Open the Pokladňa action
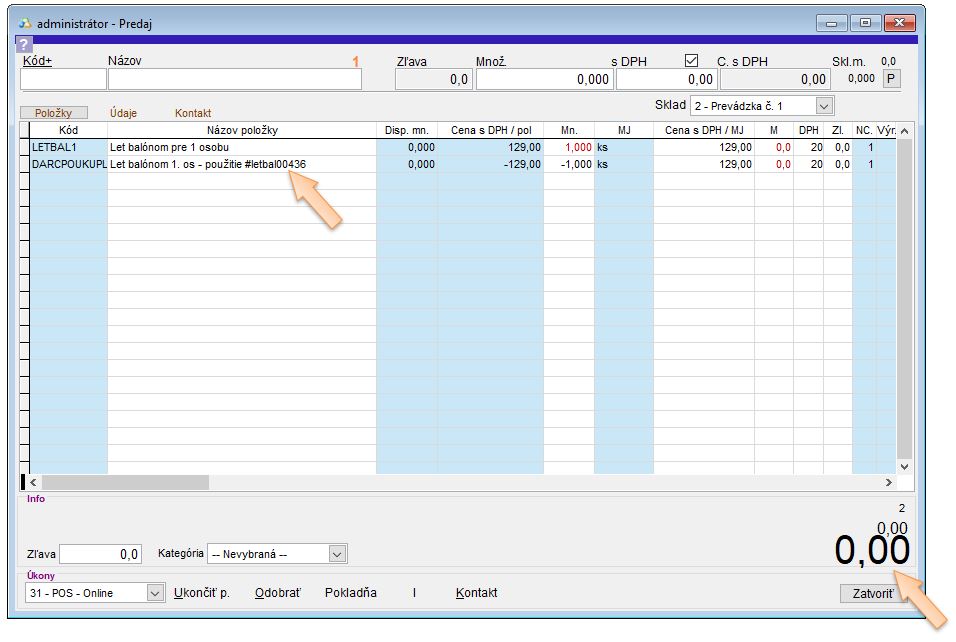956x642 pixels. click(350, 593)
